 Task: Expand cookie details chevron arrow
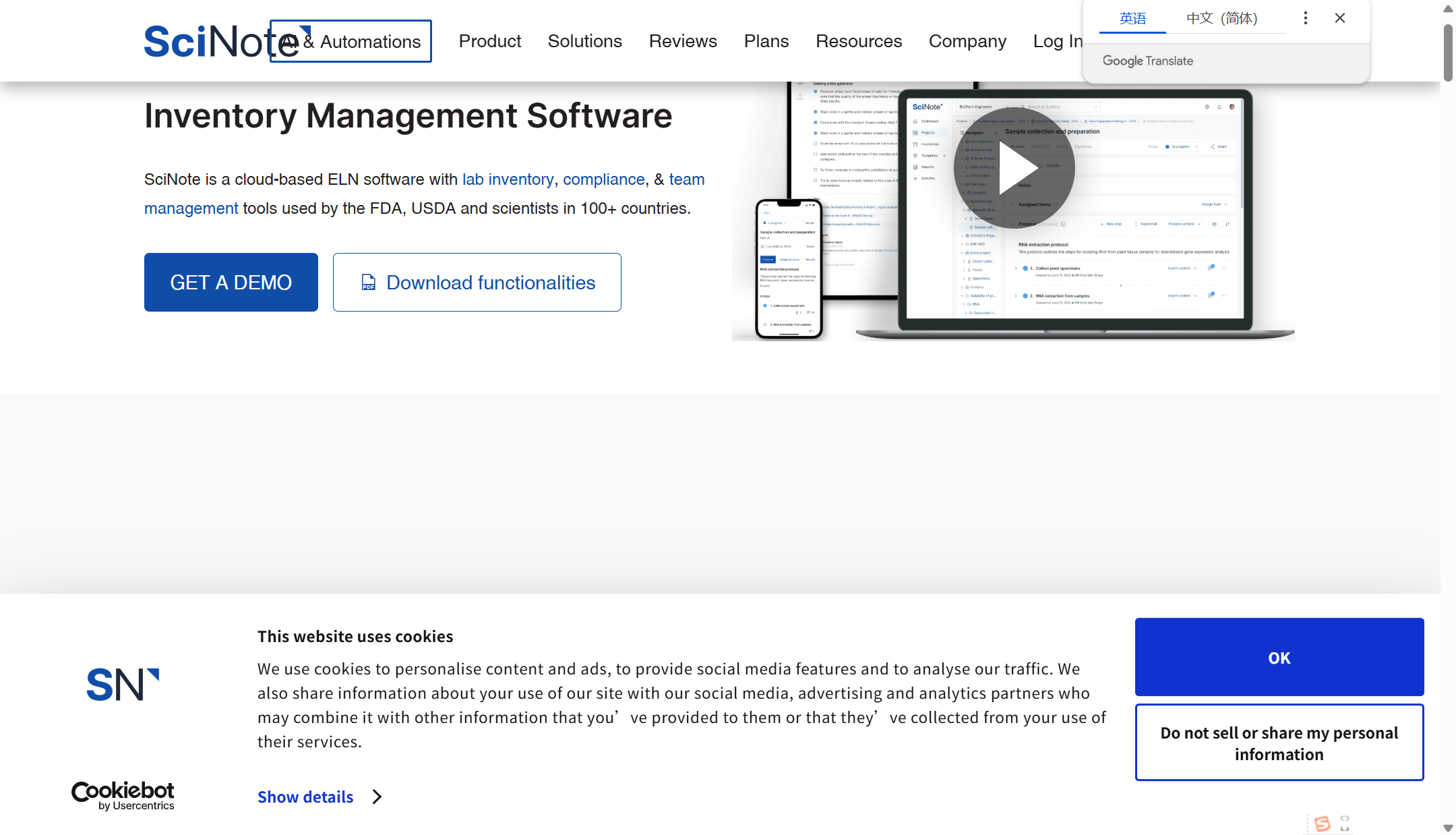point(377,797)
